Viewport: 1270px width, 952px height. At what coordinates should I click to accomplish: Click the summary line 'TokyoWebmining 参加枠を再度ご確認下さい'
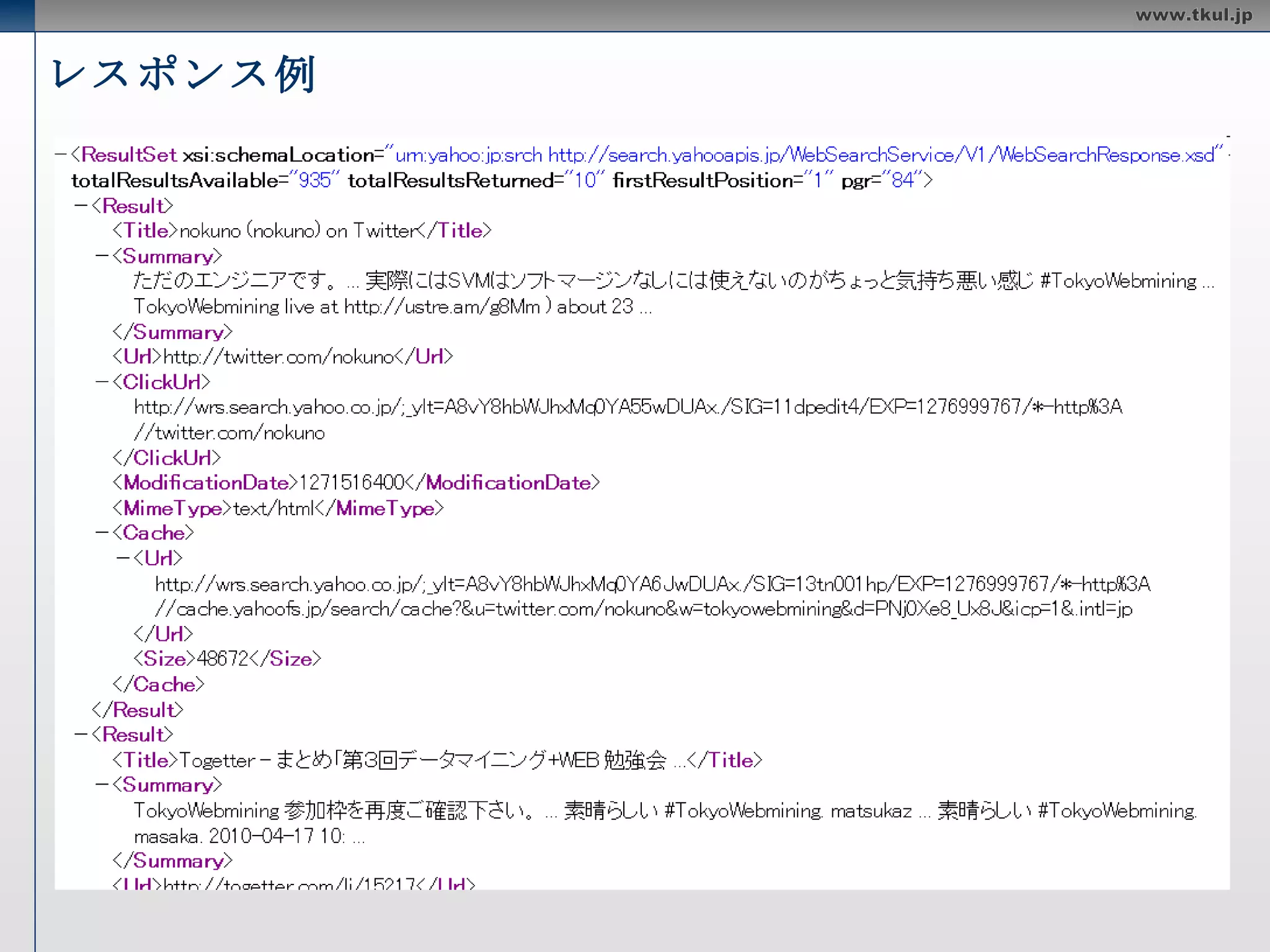[666, 811]
